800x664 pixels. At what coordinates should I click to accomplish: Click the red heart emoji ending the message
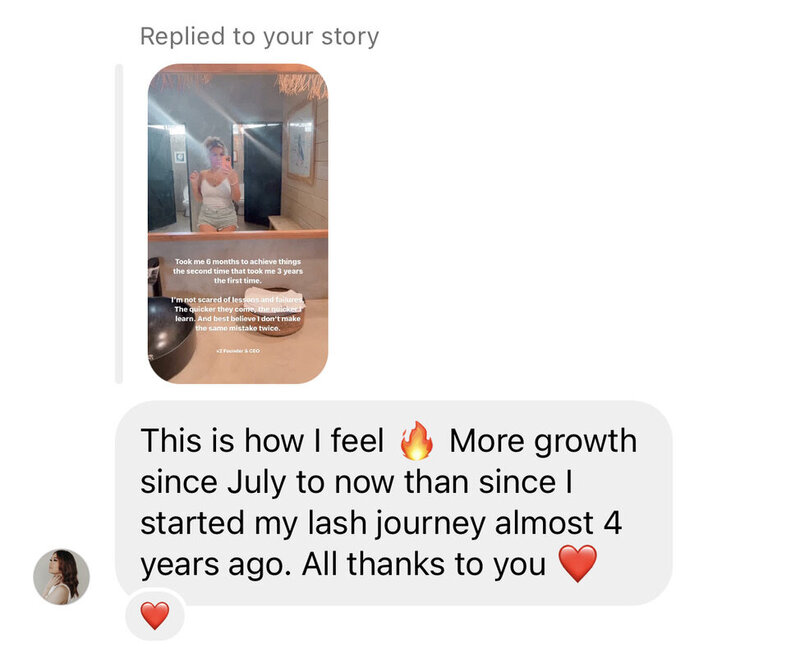(x=578, y=563)
